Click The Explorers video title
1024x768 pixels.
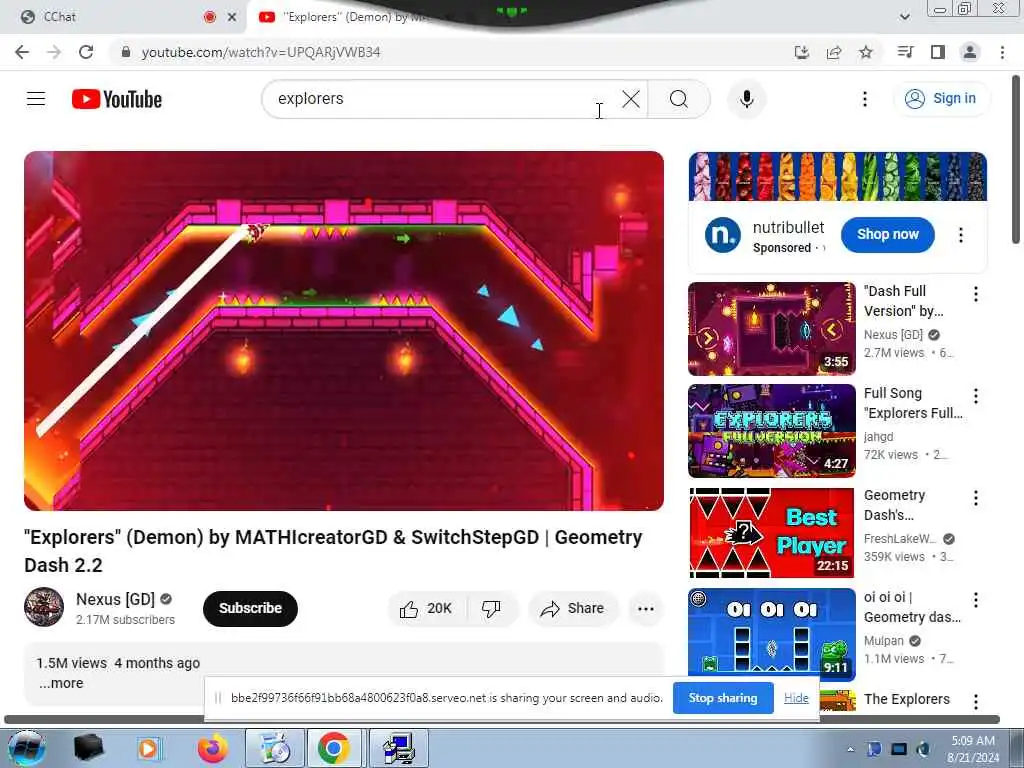[x=906, y=699]
